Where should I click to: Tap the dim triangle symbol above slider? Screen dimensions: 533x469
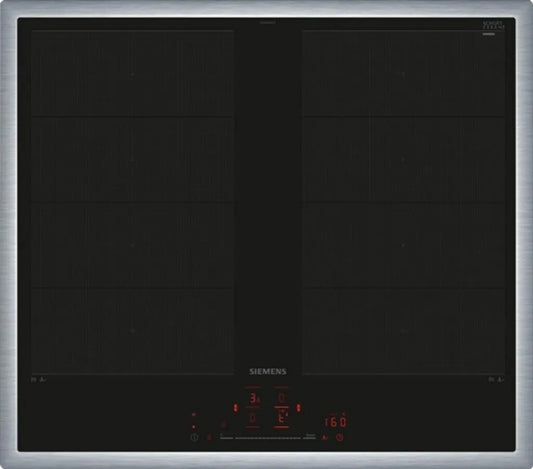pyautogui.click(x=223, y=424)
